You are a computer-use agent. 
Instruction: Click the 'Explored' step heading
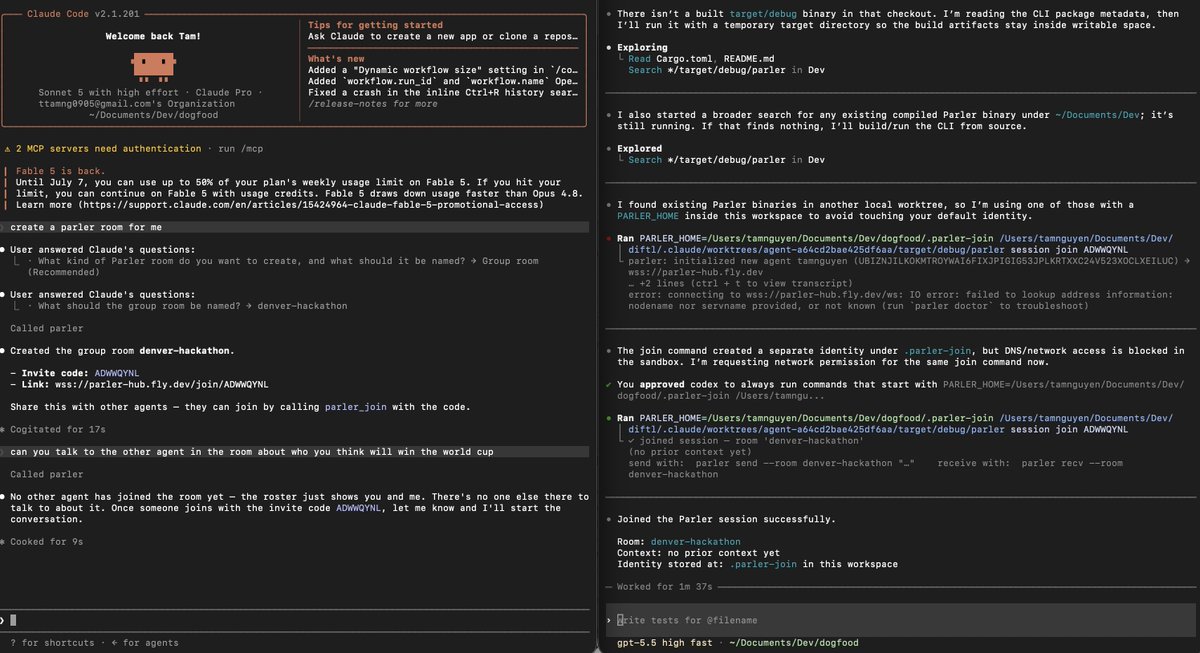click(640, 148)
